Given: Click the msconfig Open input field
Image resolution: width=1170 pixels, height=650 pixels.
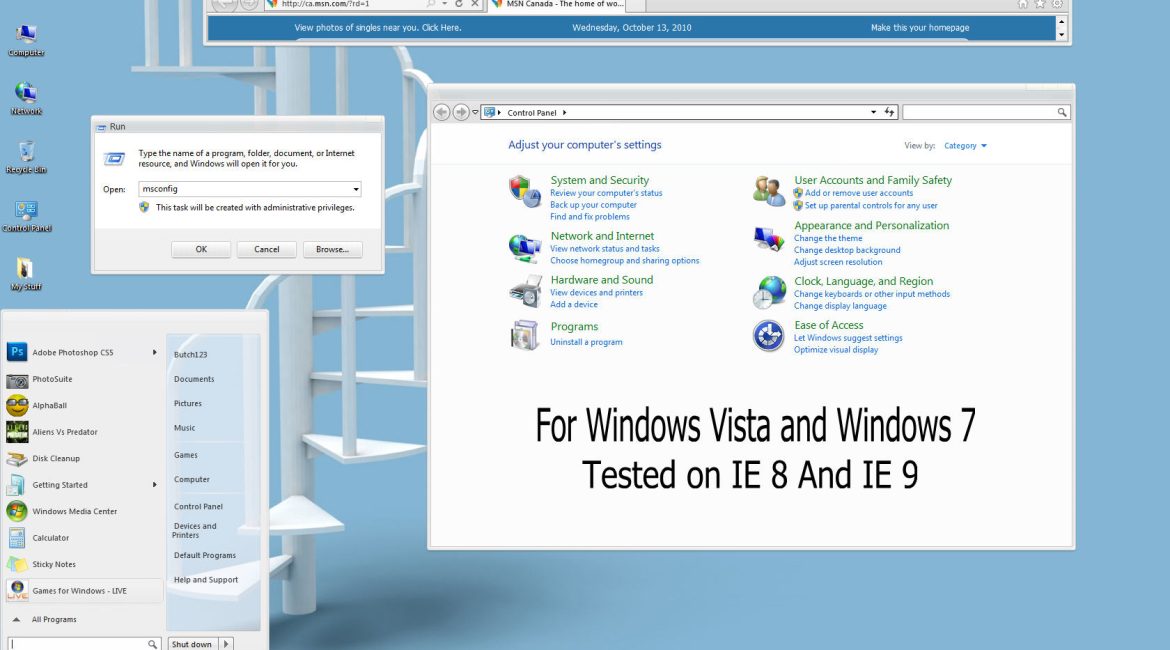Looking at the screenshot, I should [x=250, y=189].
